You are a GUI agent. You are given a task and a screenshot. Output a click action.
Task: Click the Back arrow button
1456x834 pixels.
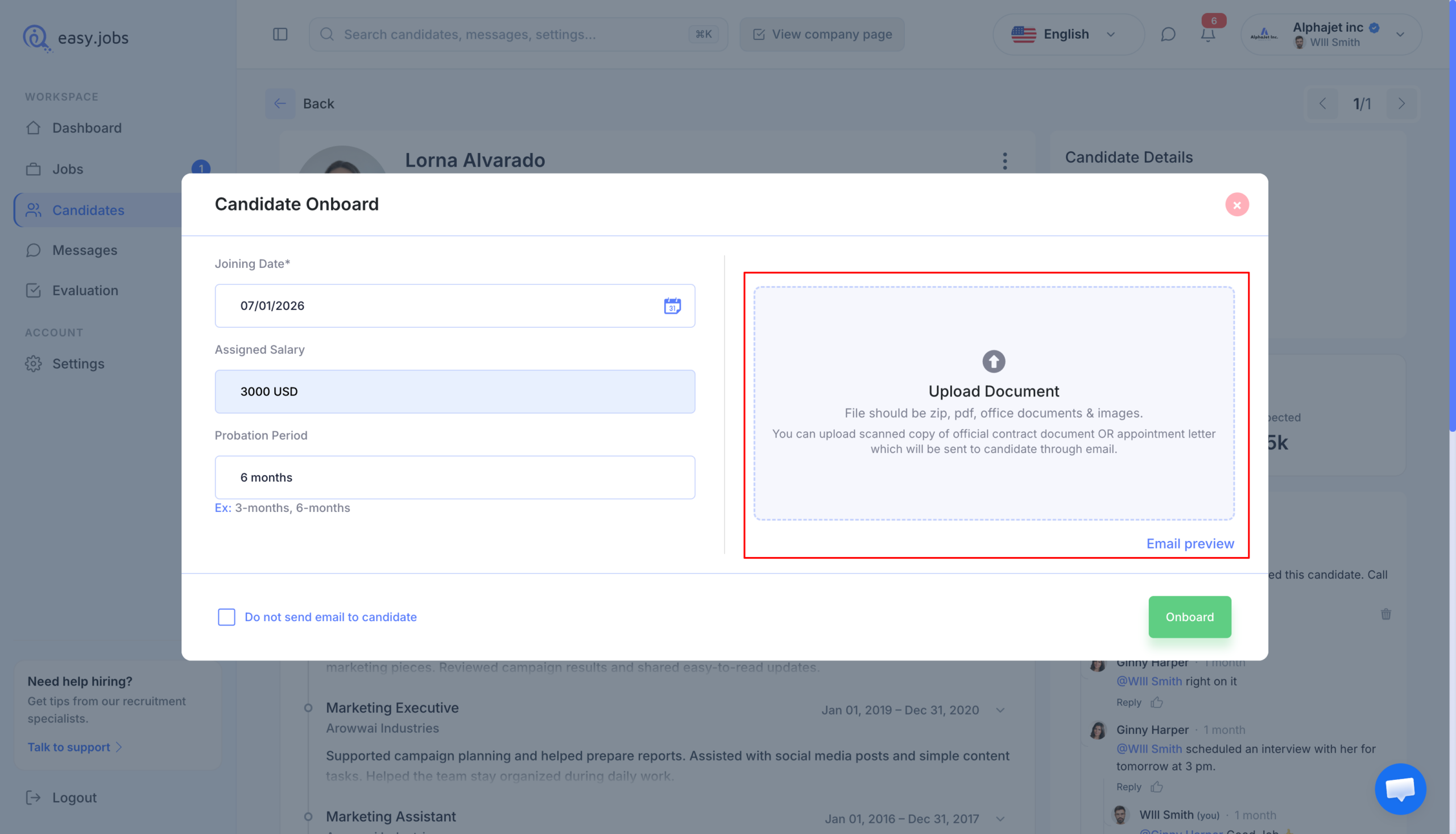click(x=280, y=104)
